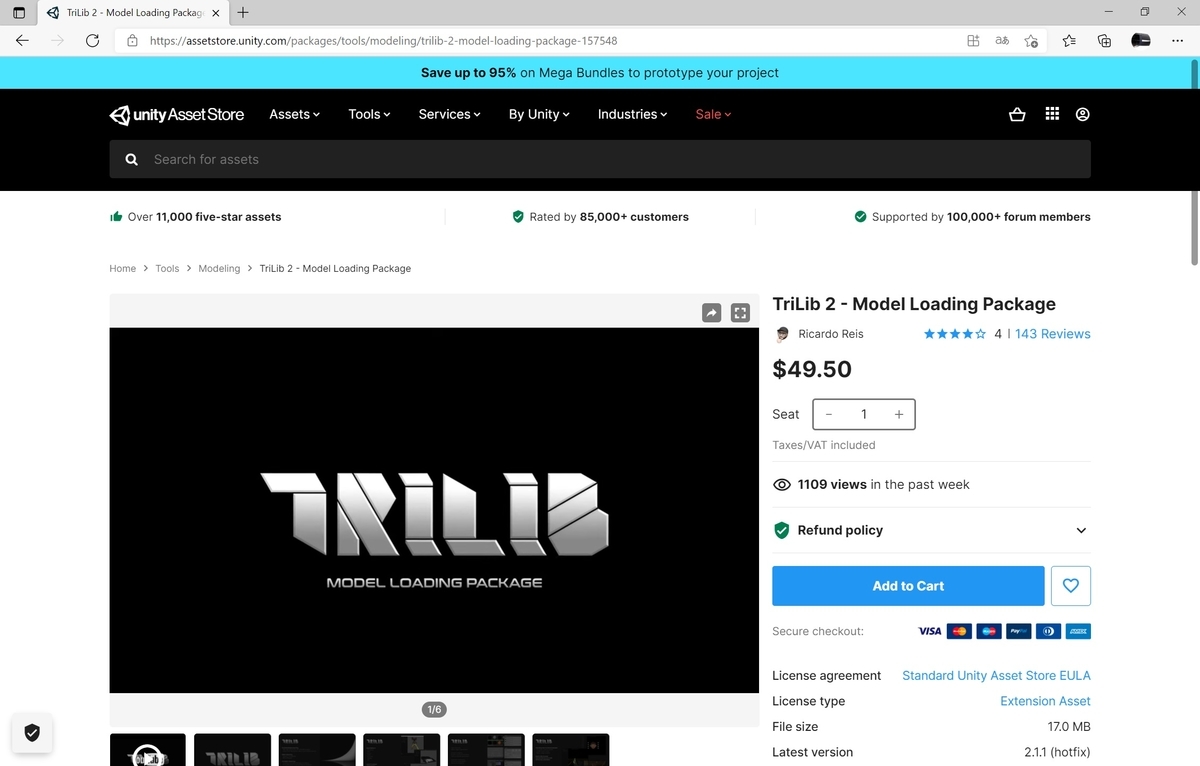Viewport: 1200px width, 766px height.
Task: Reload the page
Action: point(92,41)
